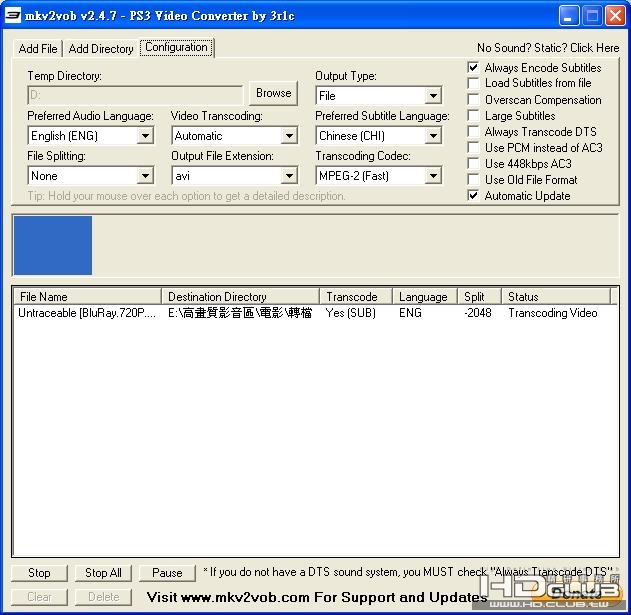Click the Temp Directory input field
The image size is (631, 615).
coord(135,95)
